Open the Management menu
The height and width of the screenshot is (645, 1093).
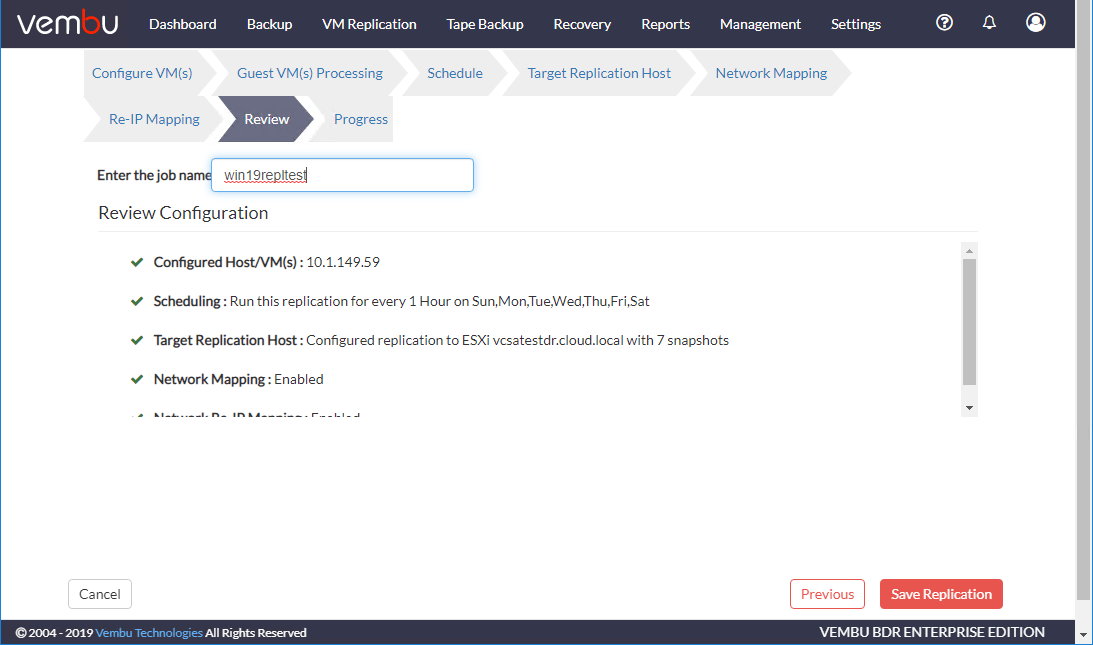coord(760,24)
